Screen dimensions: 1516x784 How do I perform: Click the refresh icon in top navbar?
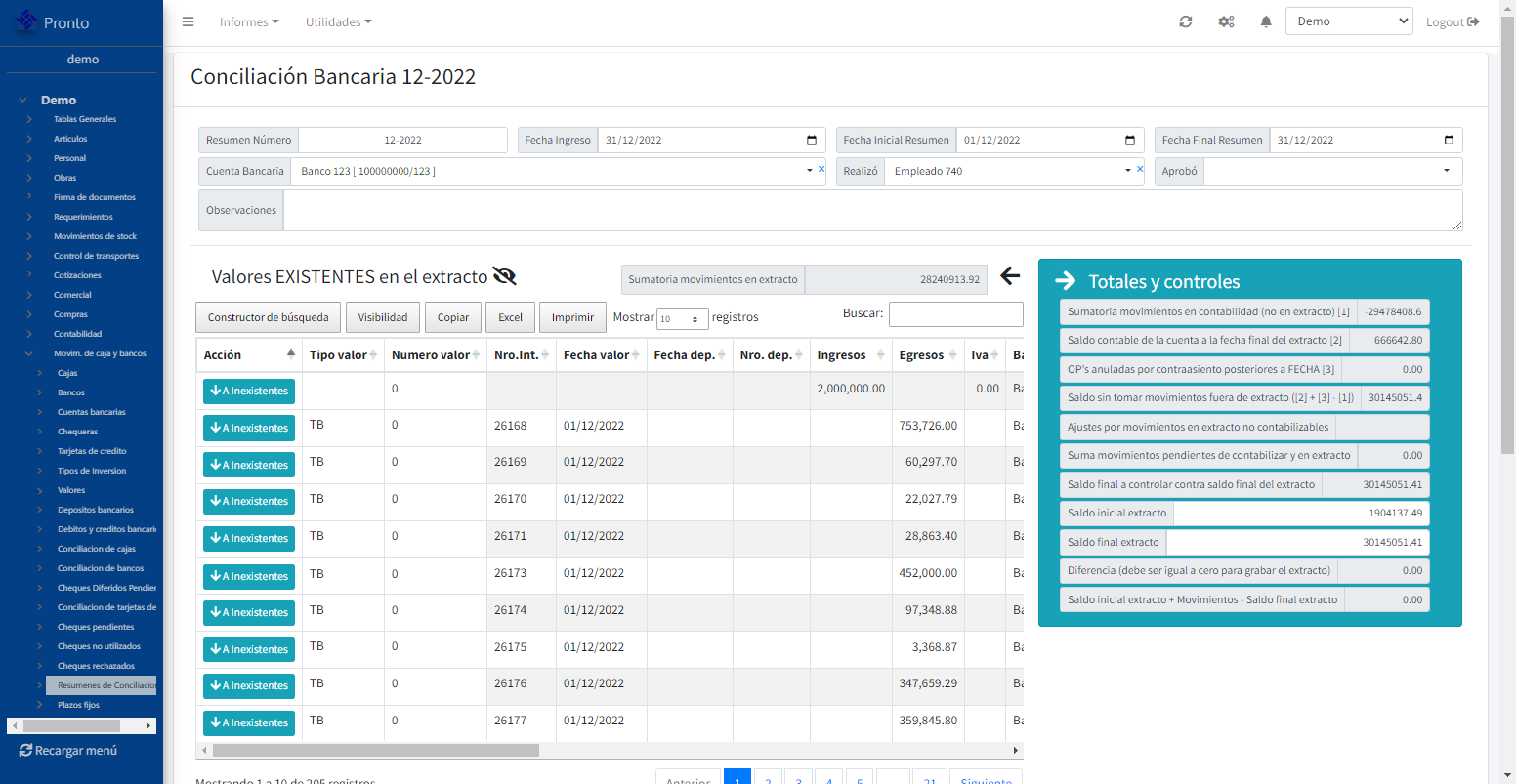1186,22
